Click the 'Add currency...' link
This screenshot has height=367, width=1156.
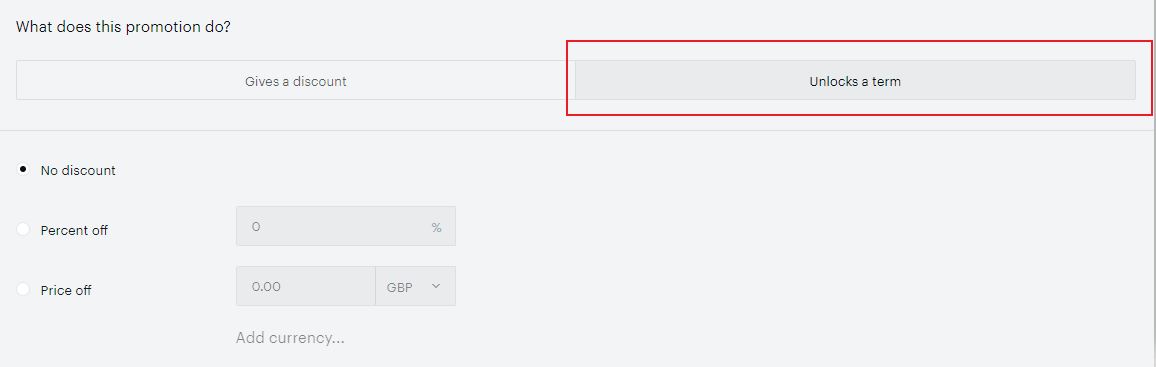pyautogui.click(x=290, y=338)
